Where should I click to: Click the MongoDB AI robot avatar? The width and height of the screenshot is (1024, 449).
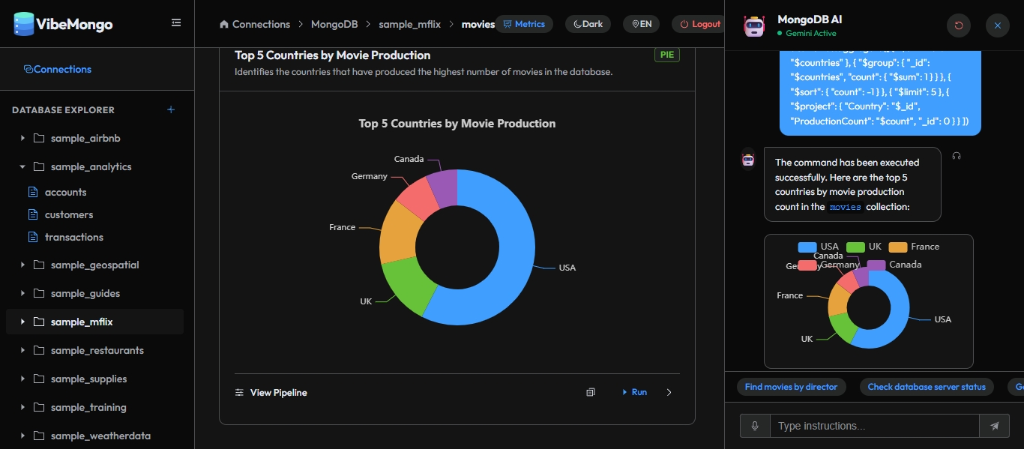tap(754, 25)
